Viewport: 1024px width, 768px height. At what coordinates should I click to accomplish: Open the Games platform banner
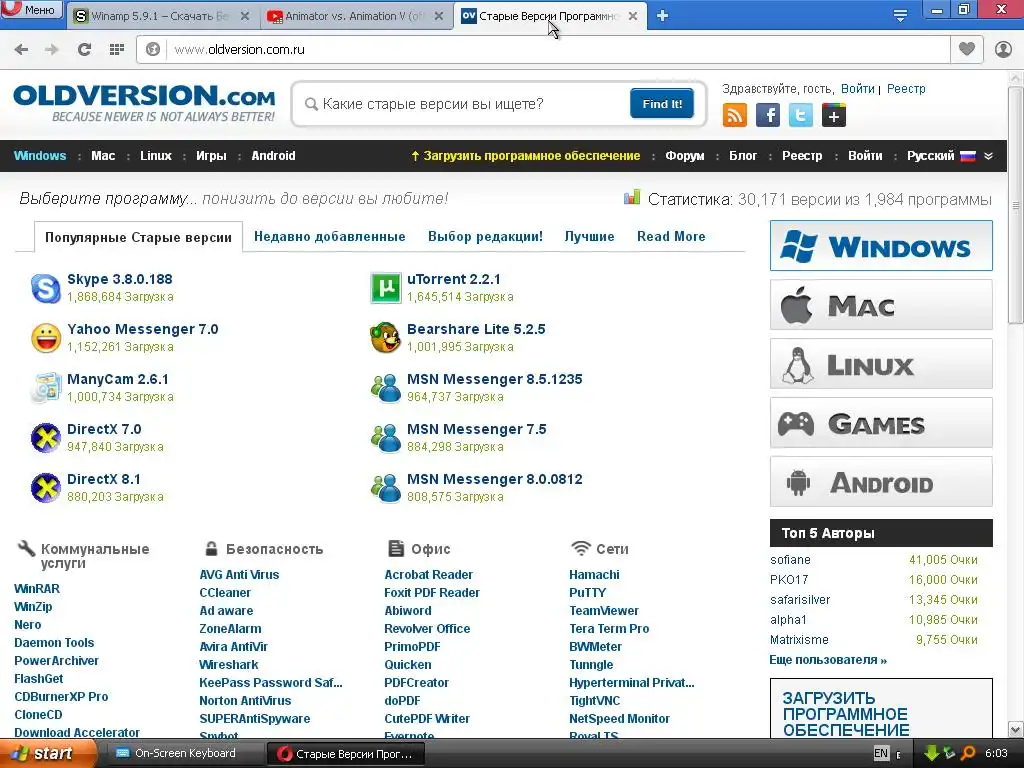(881, 423)
